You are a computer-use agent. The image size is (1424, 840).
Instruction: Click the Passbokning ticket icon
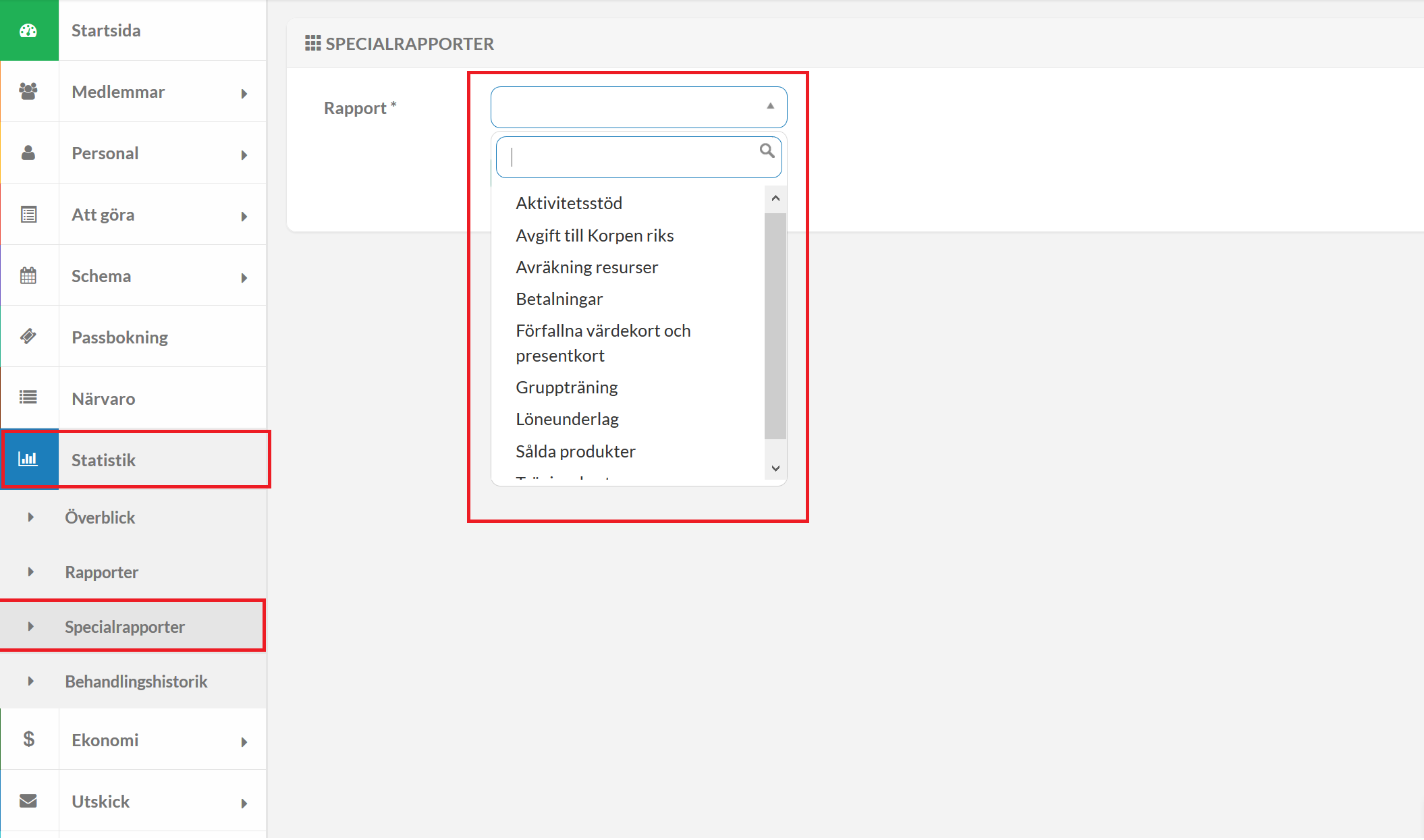coord(28,336)
